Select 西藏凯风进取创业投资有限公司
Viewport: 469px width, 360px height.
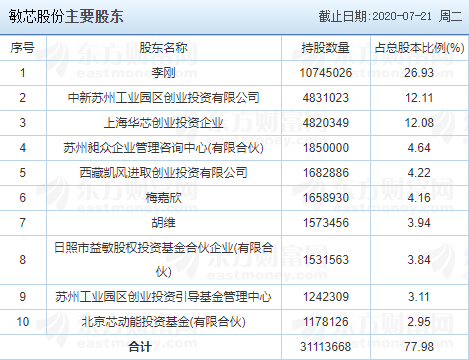click(163, 173)
